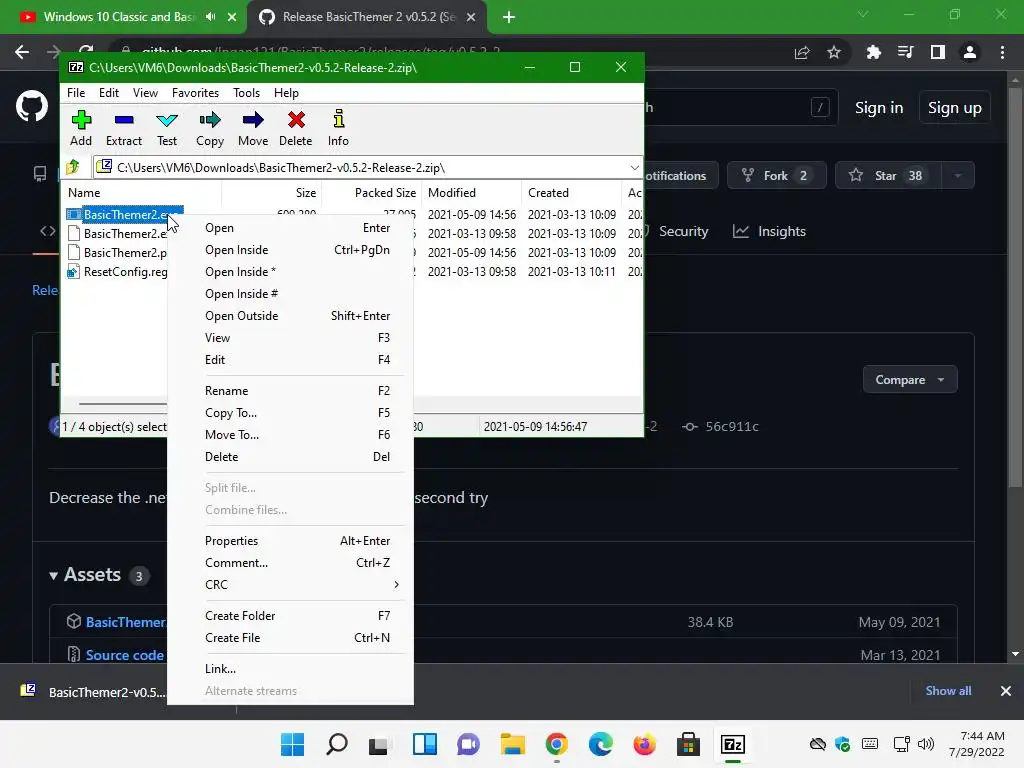Collapse the Assets section triangle
1024x768 pixels.
click(x=54, y=575)
